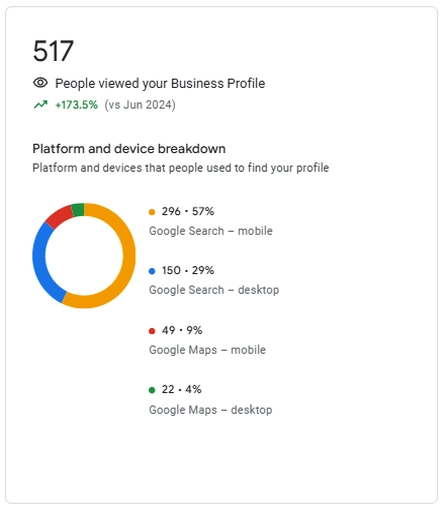Click the orange legend dot for Search mobile
443x510 pixels.
click(x=152, y=212)
